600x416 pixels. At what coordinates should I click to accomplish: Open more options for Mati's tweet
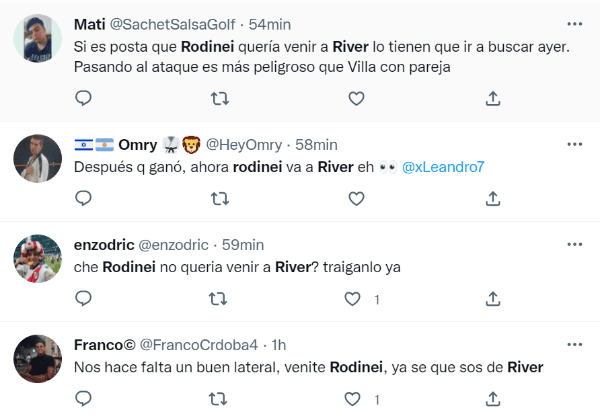tap(574, 23)
